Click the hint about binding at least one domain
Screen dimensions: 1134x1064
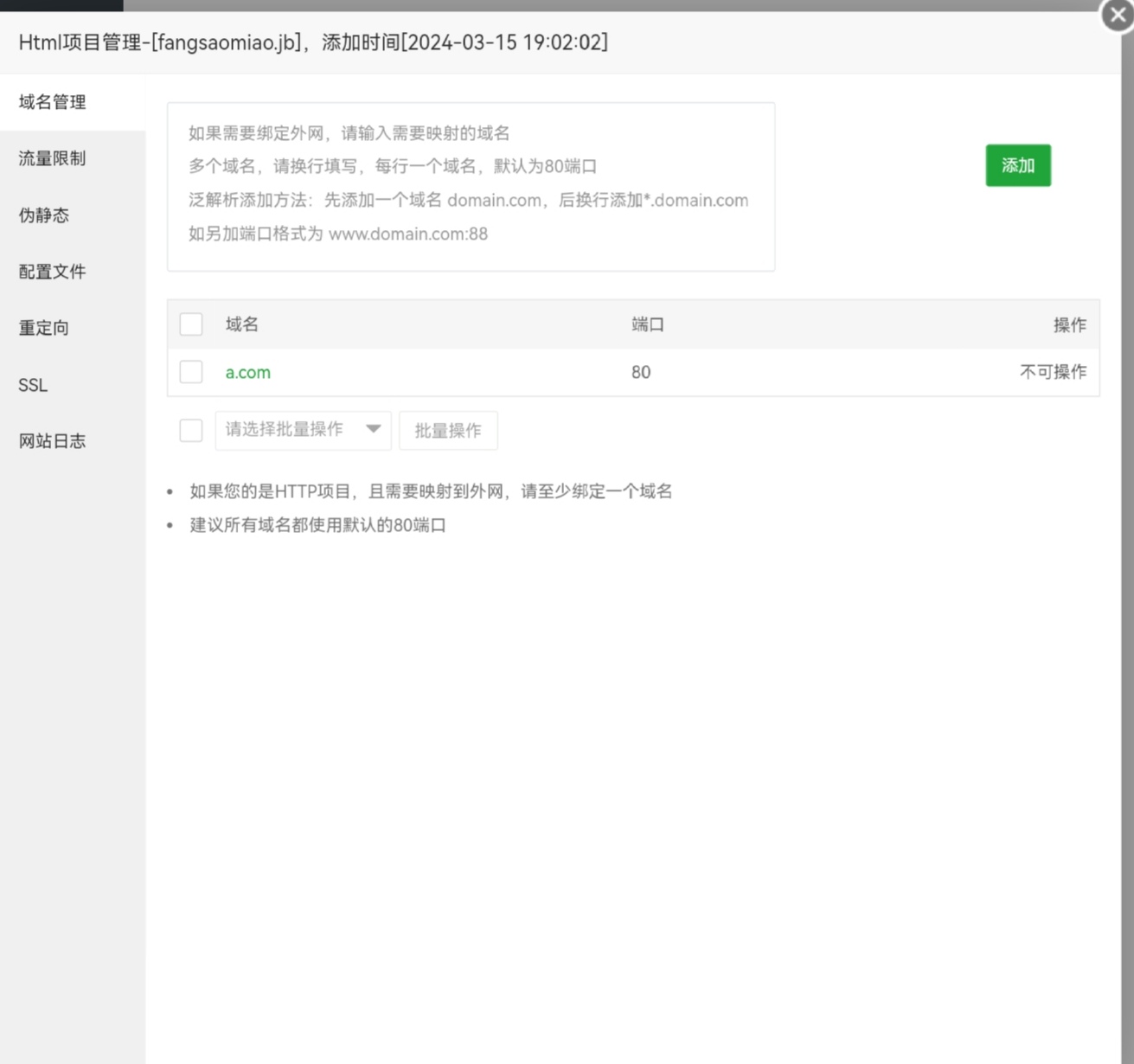pyautogui.click(x=431, y=491)
